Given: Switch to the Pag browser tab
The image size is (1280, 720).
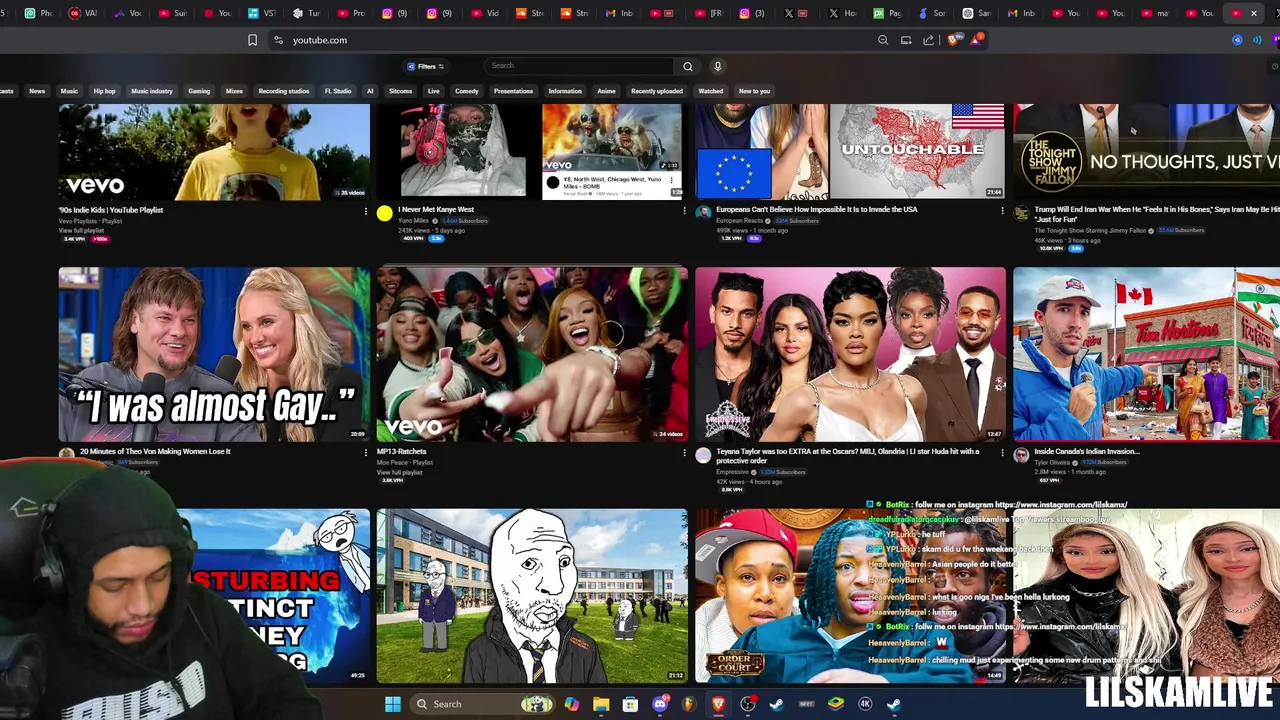Looking at the screenshot, I should tap(887, 13).
